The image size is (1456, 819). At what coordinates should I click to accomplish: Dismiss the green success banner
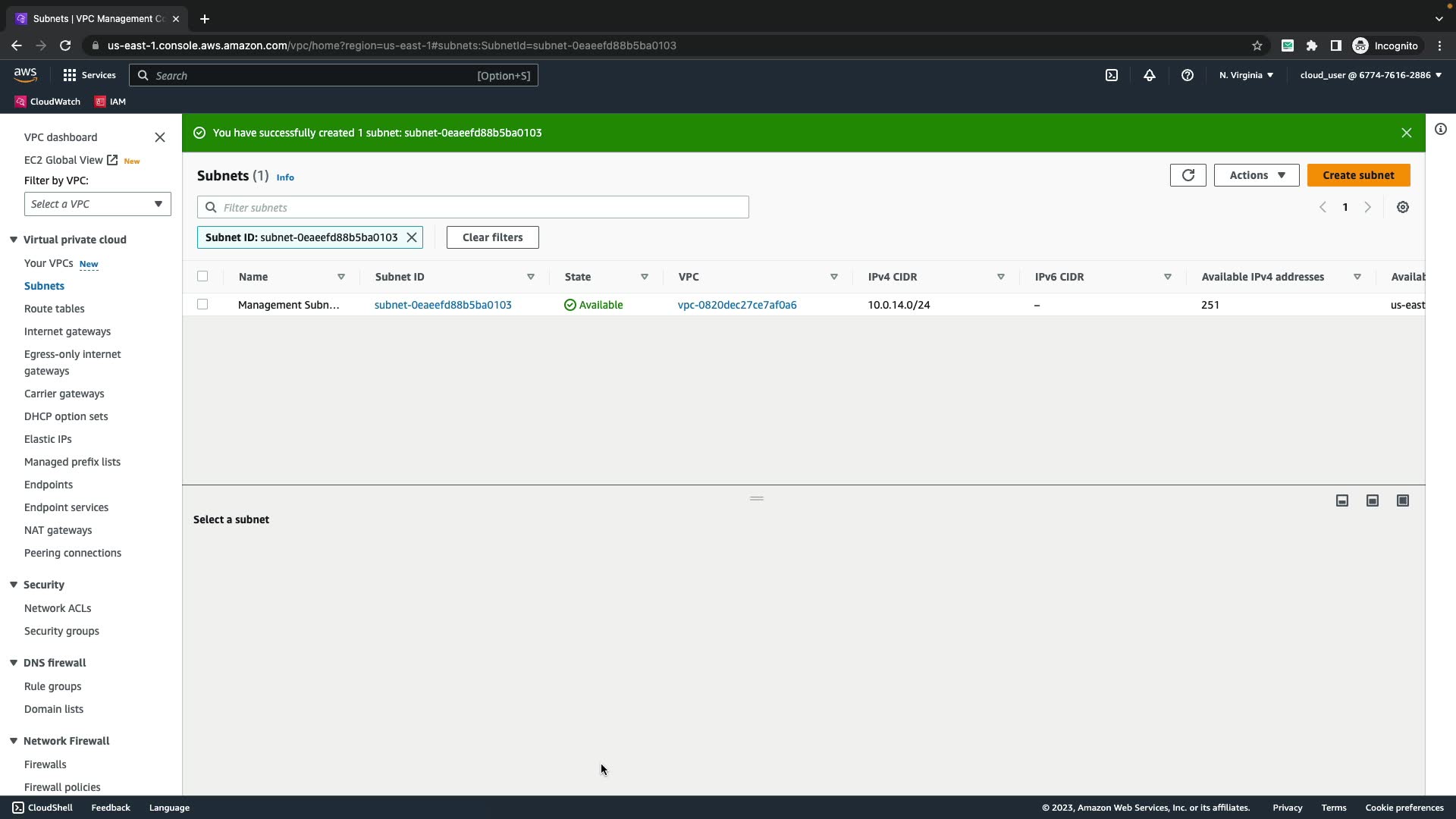coord(1406,133)
